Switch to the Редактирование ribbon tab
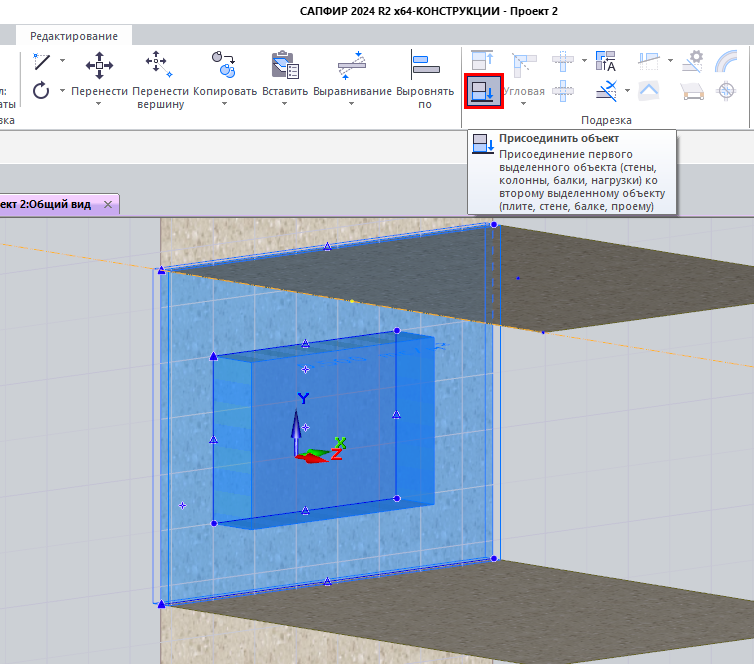 pos(73,36)
